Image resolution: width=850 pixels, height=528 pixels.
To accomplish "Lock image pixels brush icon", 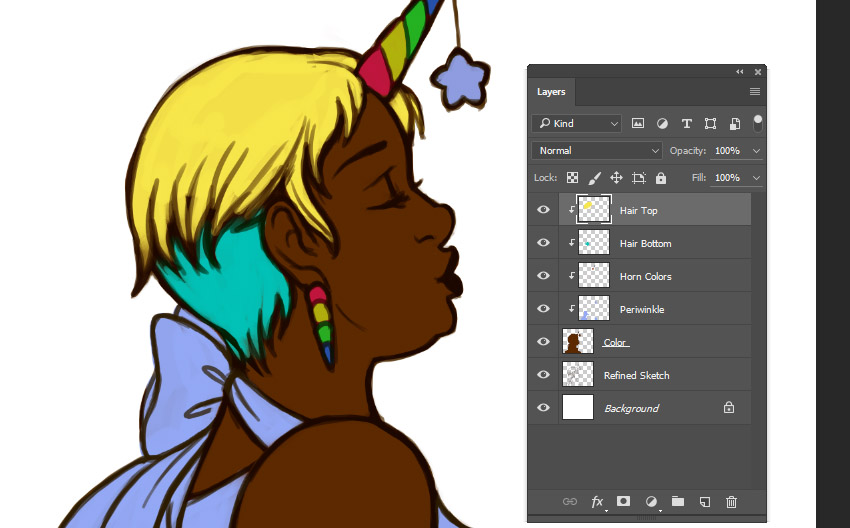I will pyautogui.click(x=595, y=178).
